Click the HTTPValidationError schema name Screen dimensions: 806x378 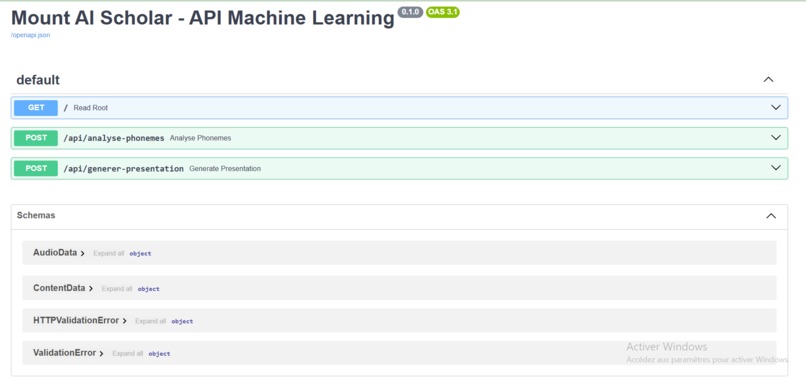tap(76, 320)
